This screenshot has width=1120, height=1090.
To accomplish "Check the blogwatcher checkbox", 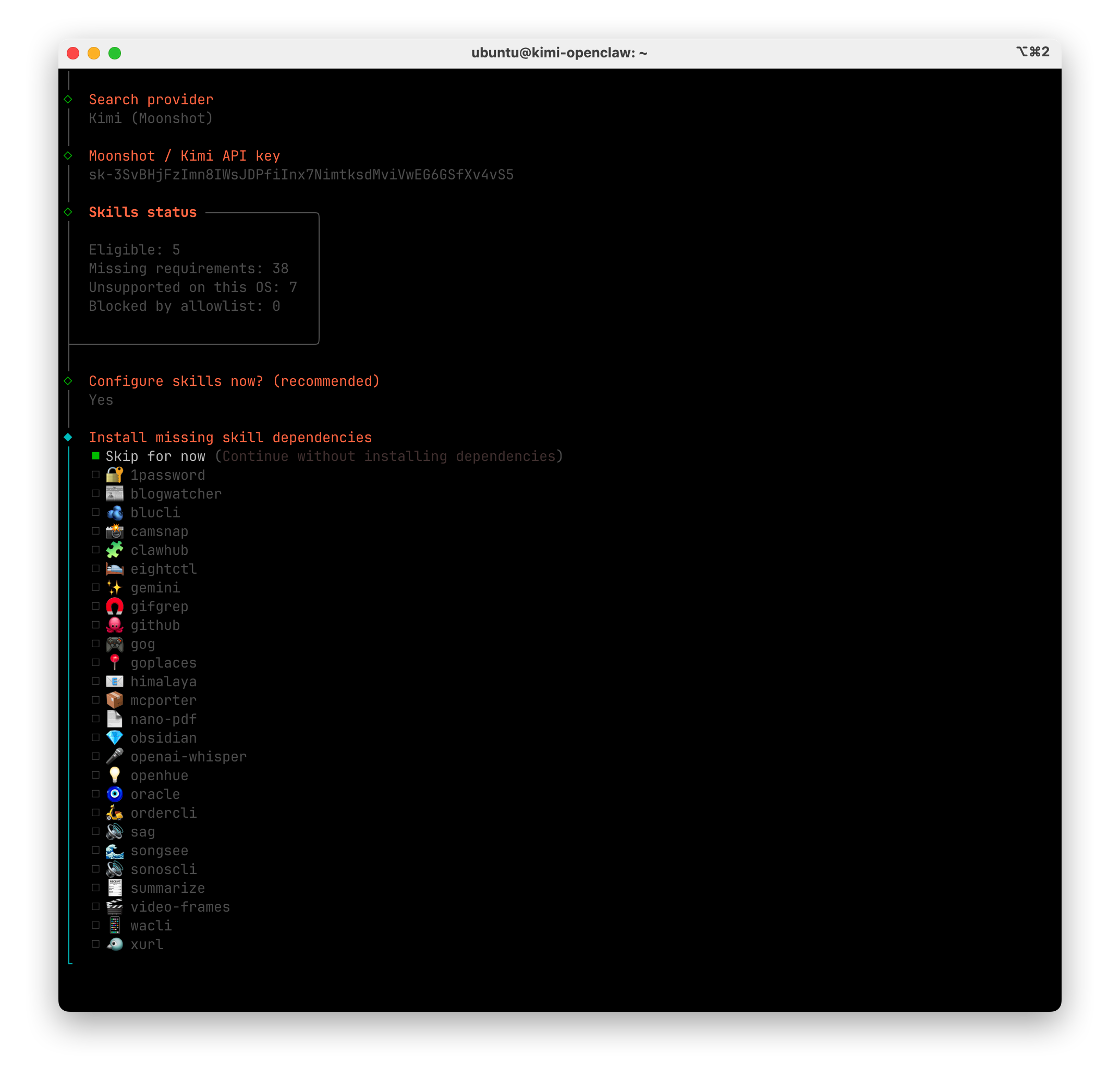I will pyautogui.click(x=95, y=493).
